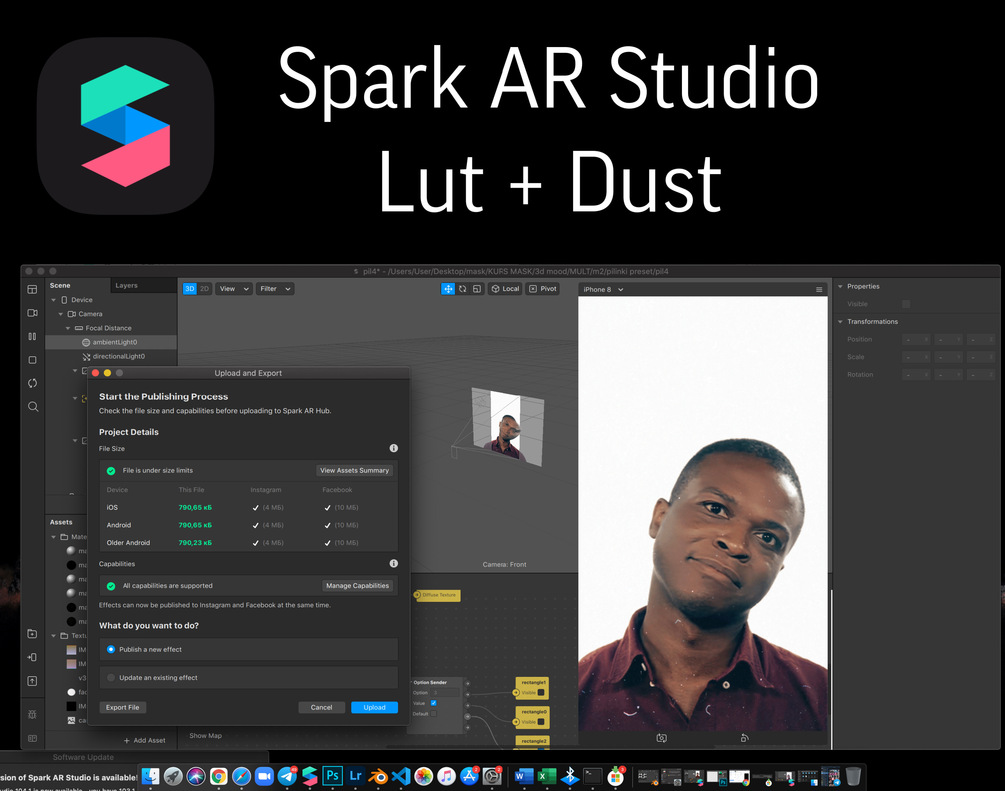Image resolution: width=1005 pixels, height=791 pixels.
Task: Open the documentation book icon at bottom left
Action: (x=32, y=738)
